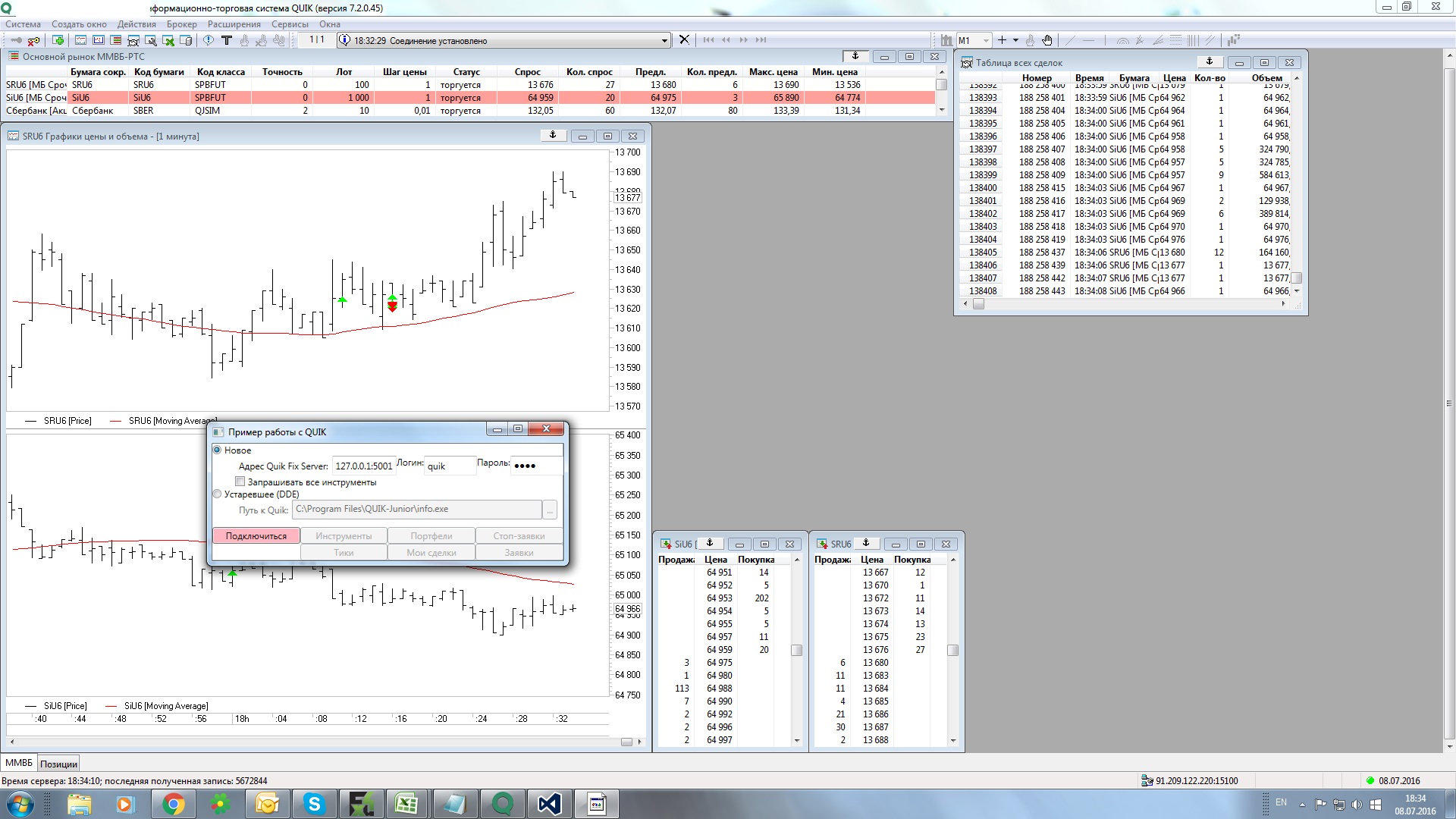Open the Брокер menu
The height and width of the screenshot is (819, 1456).
[181, 24]
